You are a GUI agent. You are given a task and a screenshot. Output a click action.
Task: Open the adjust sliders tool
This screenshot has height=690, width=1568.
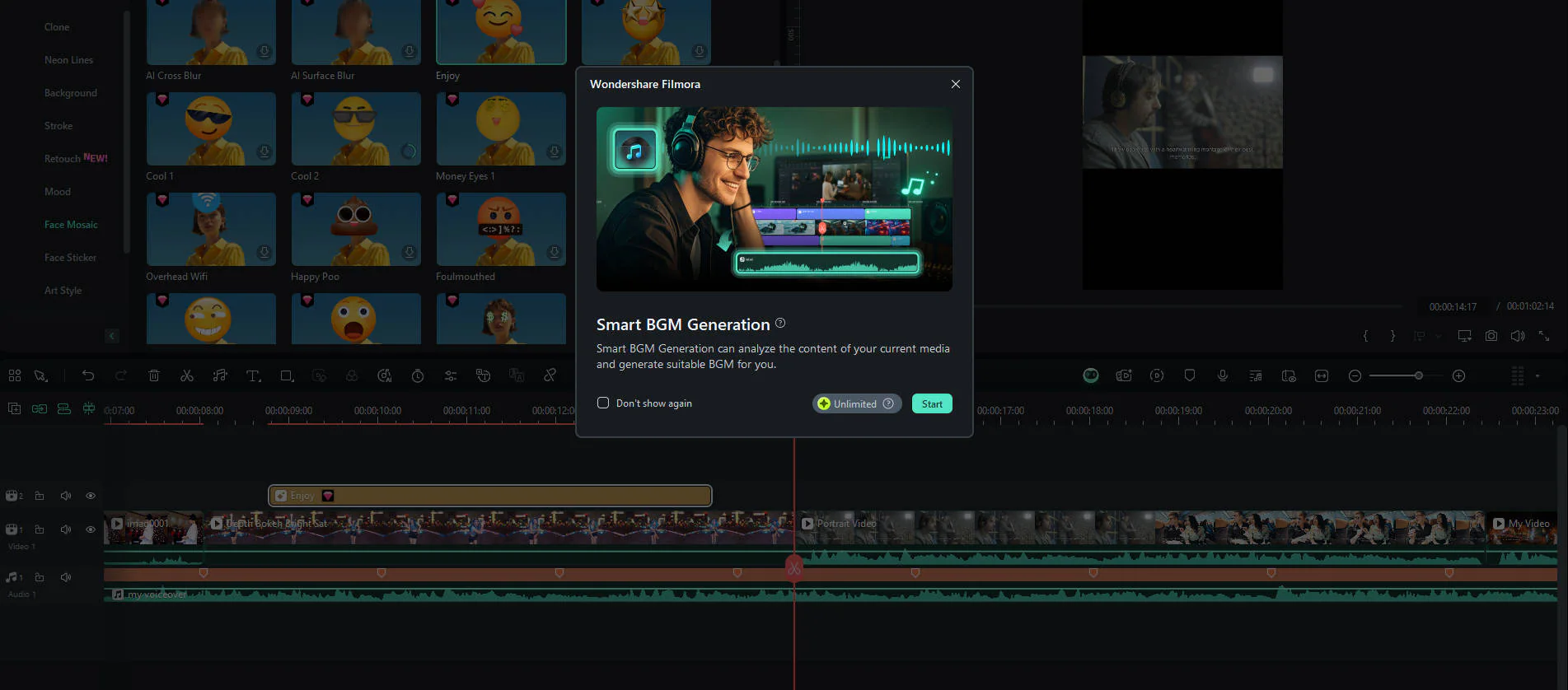pos(451,375)
